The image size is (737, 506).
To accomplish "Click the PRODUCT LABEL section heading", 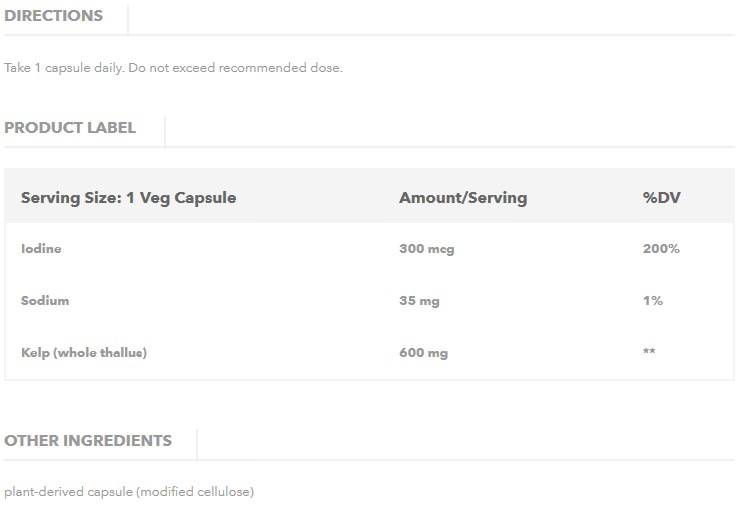I will (70, 128).
